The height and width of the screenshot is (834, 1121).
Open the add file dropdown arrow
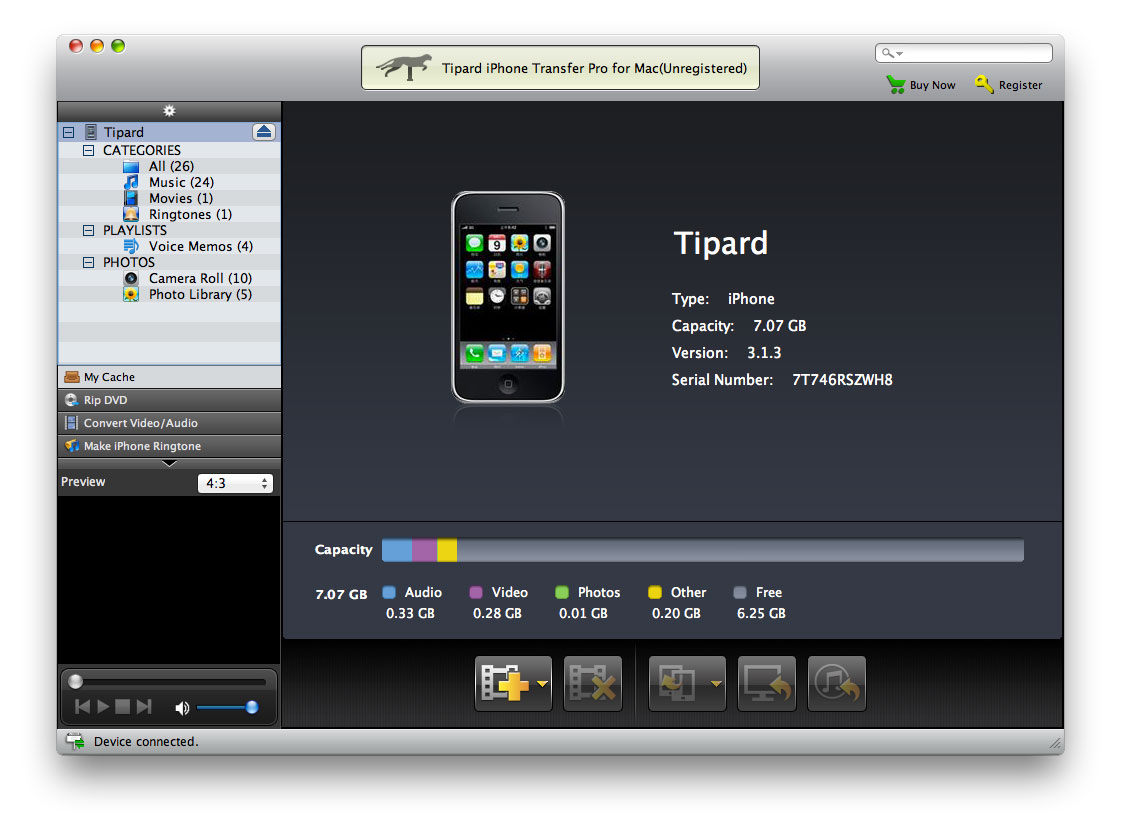(x=543, y=684)
